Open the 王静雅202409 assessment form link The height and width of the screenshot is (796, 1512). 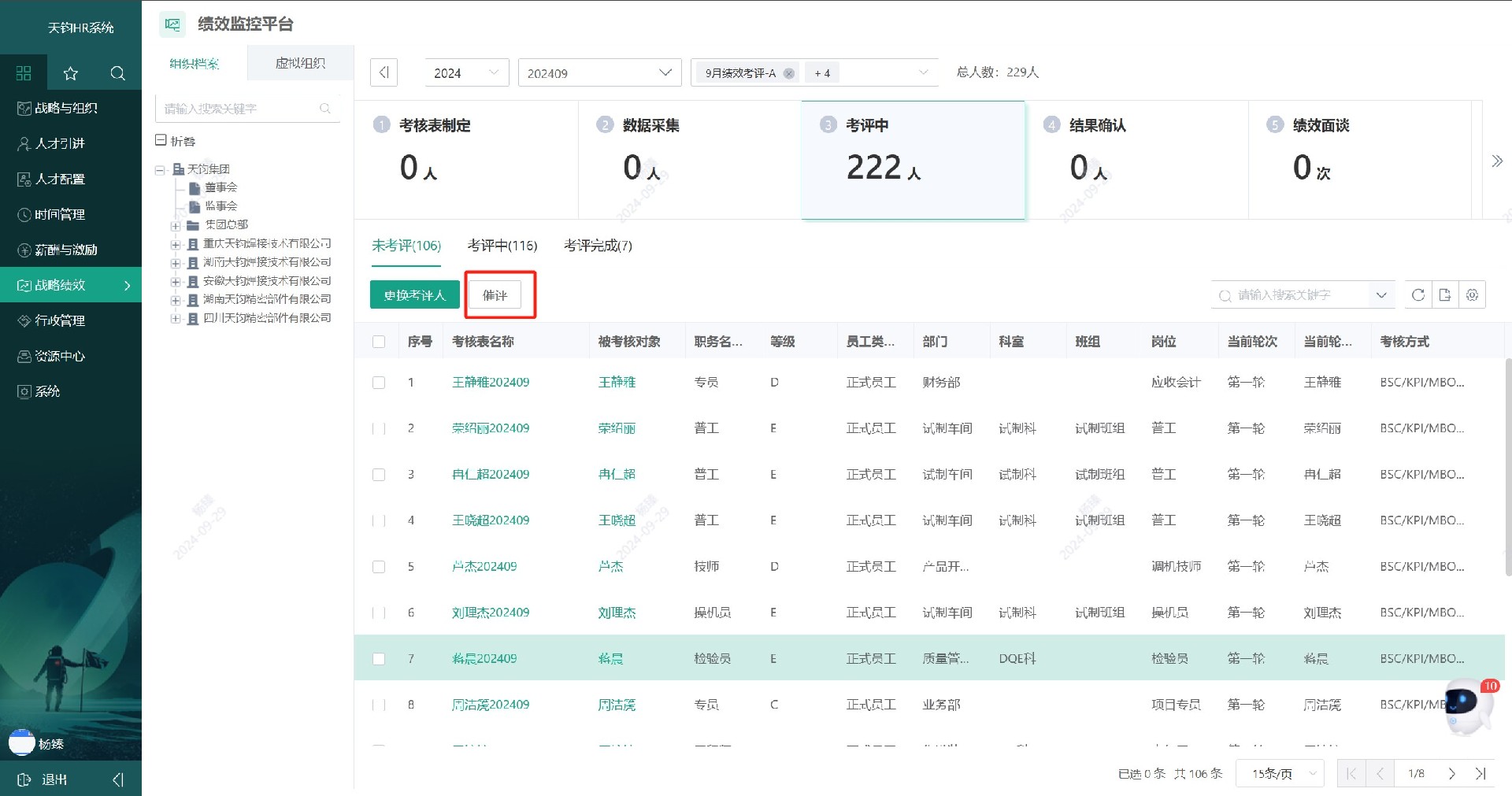(x=490, y=383)
